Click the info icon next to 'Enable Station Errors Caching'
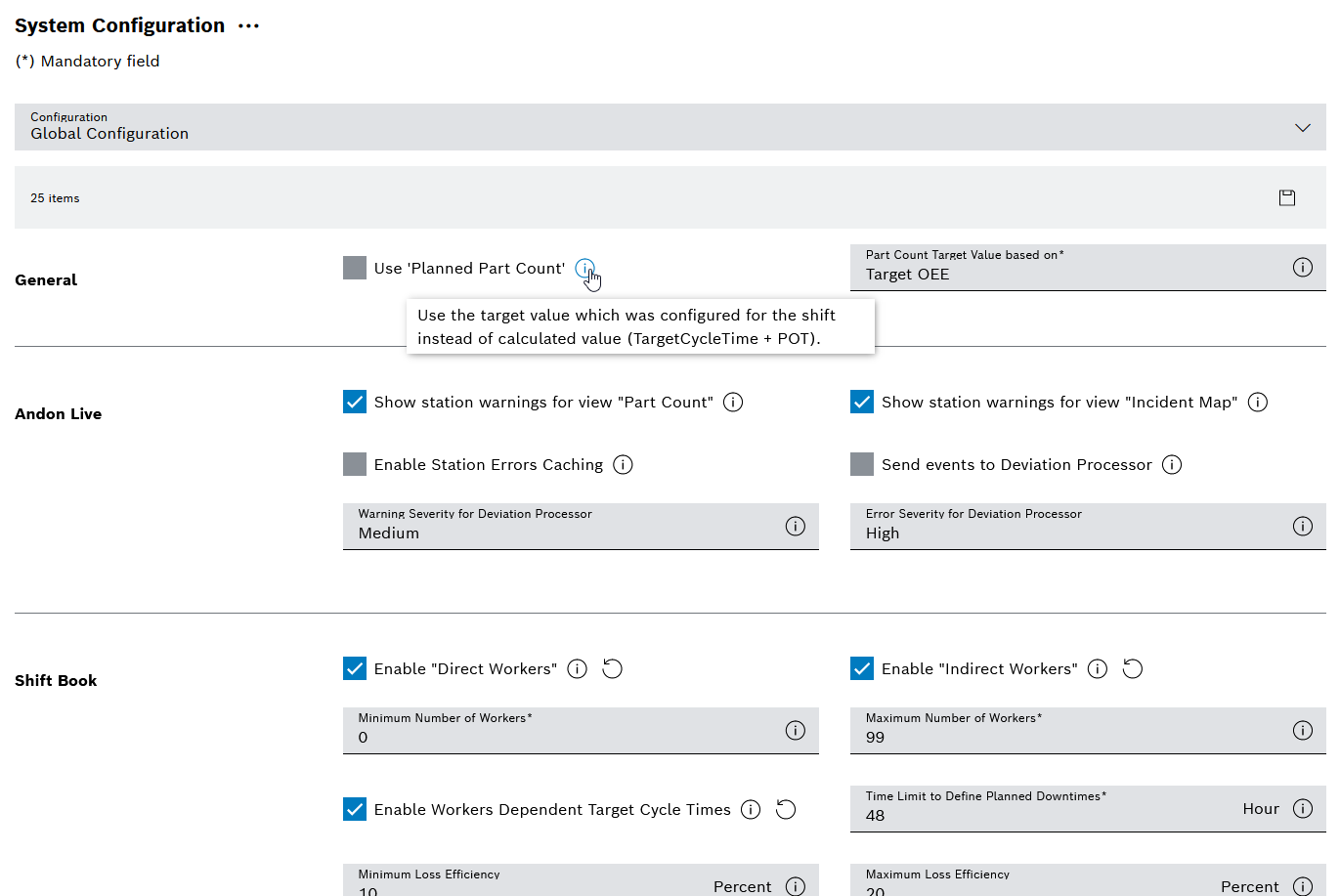Viewport: 1340px width, 896px height. [623, 464]
